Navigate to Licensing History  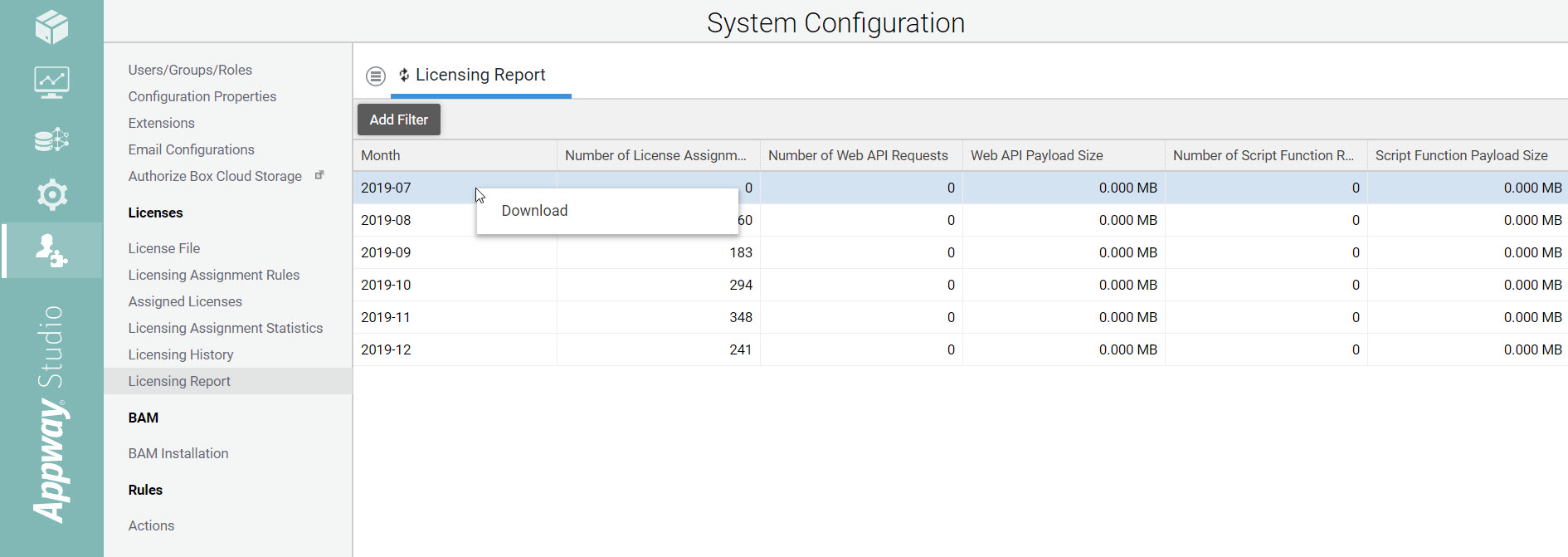[x=181, y=354]
